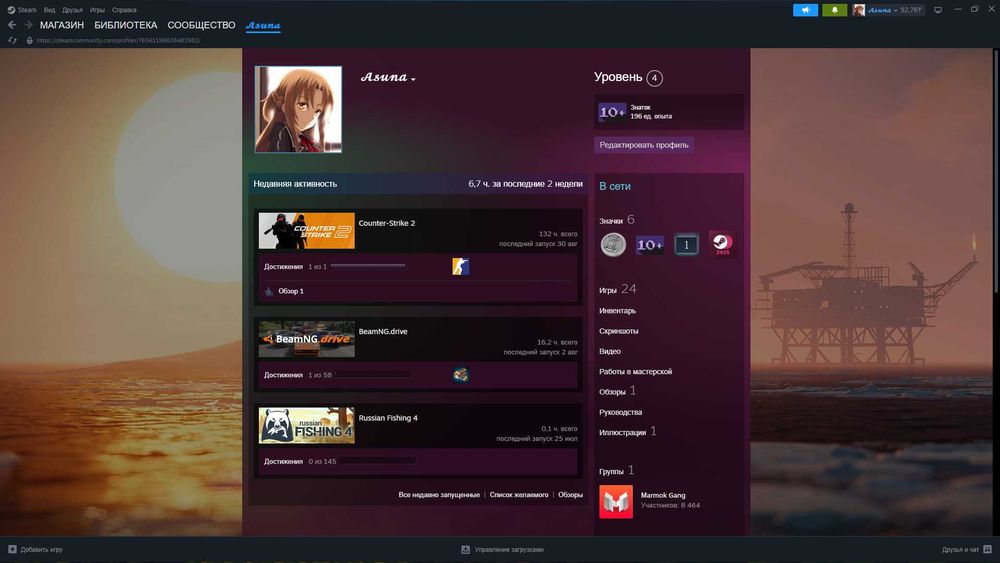Click the Russian Fishing 4 achievements progress bar

[378, 461]
